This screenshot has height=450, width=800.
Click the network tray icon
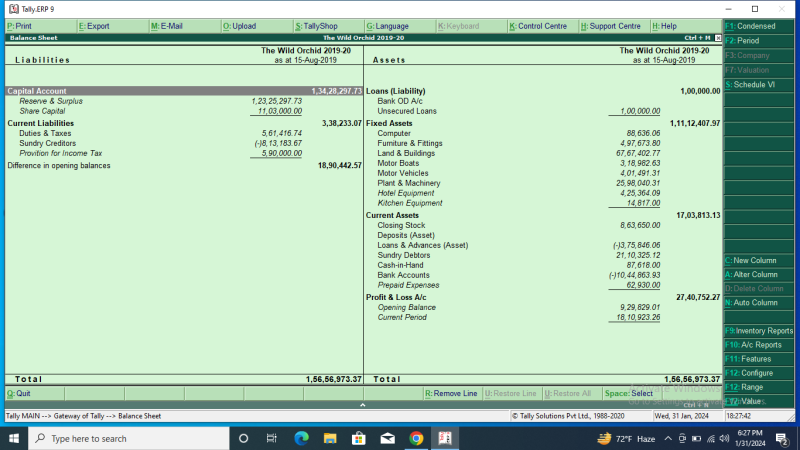pyautogui.click(x=711, y=438)
